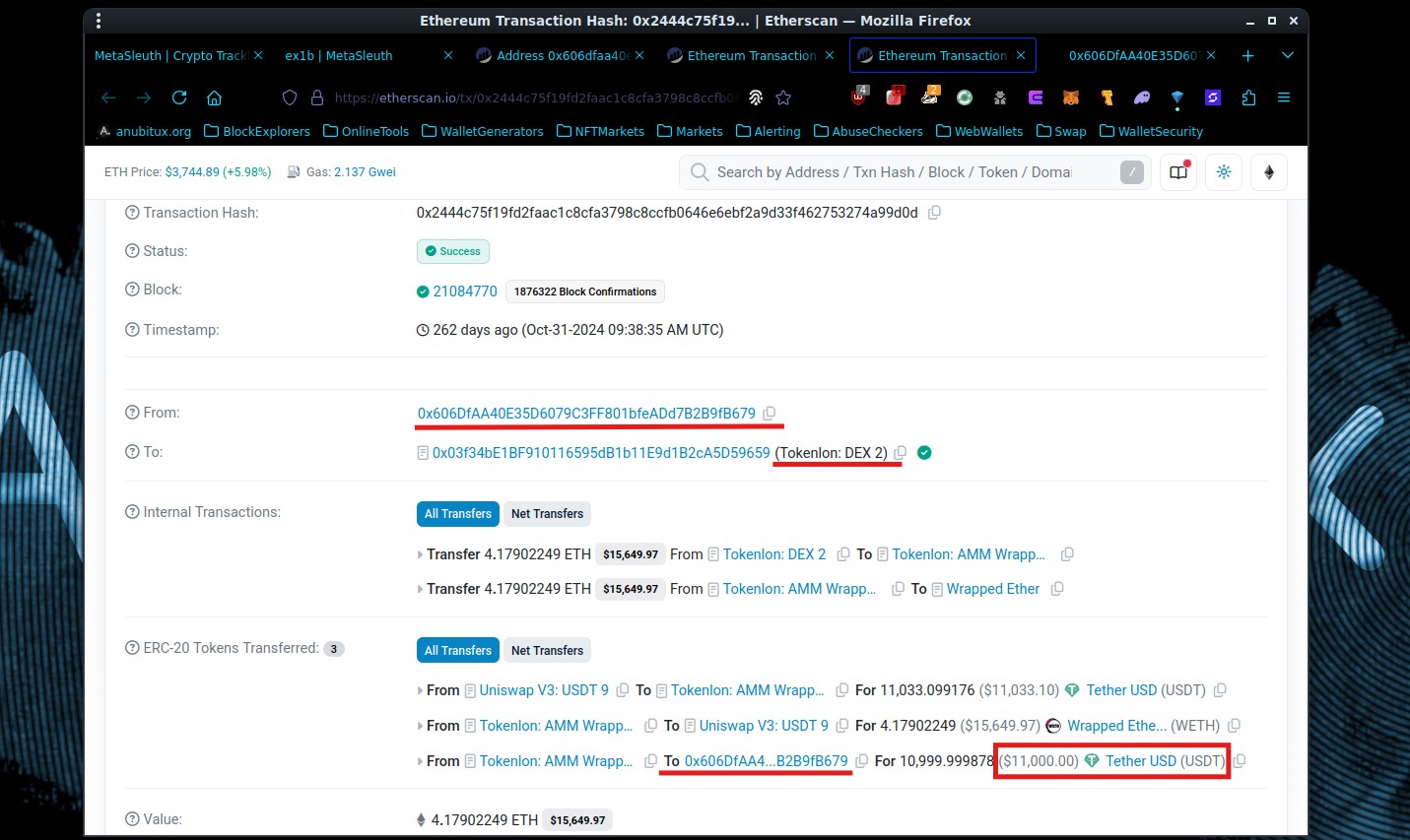Image resolution: width=1410 pixels, height=840 pixels.
Task: Reload the page in Firefox
Action: [179, 97]
